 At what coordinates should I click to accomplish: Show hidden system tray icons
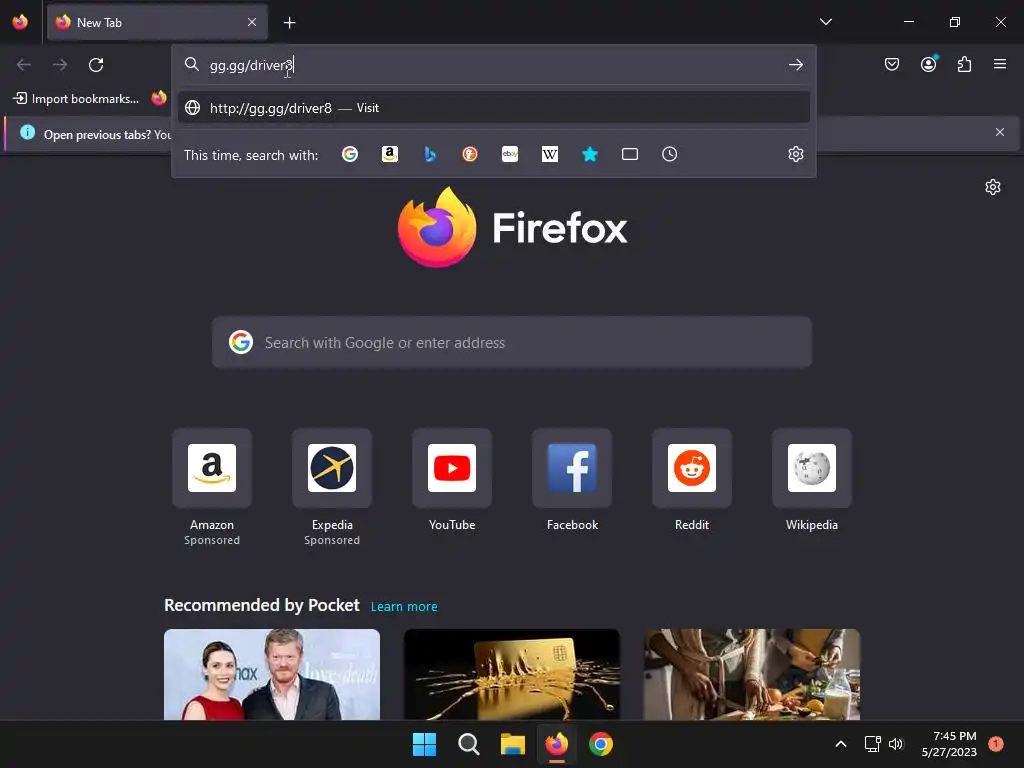[840, 744]
